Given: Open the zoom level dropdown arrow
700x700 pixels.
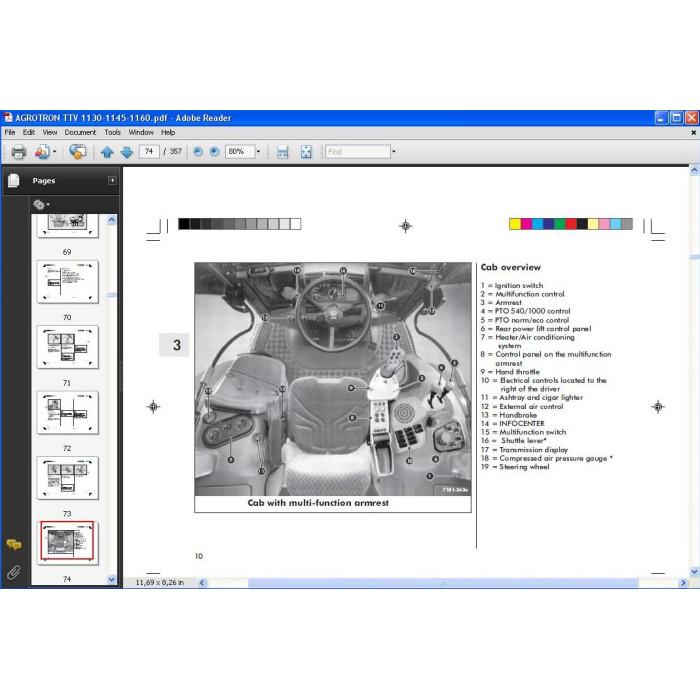Looking at the screenshot, I should click(x=258, y=151).
